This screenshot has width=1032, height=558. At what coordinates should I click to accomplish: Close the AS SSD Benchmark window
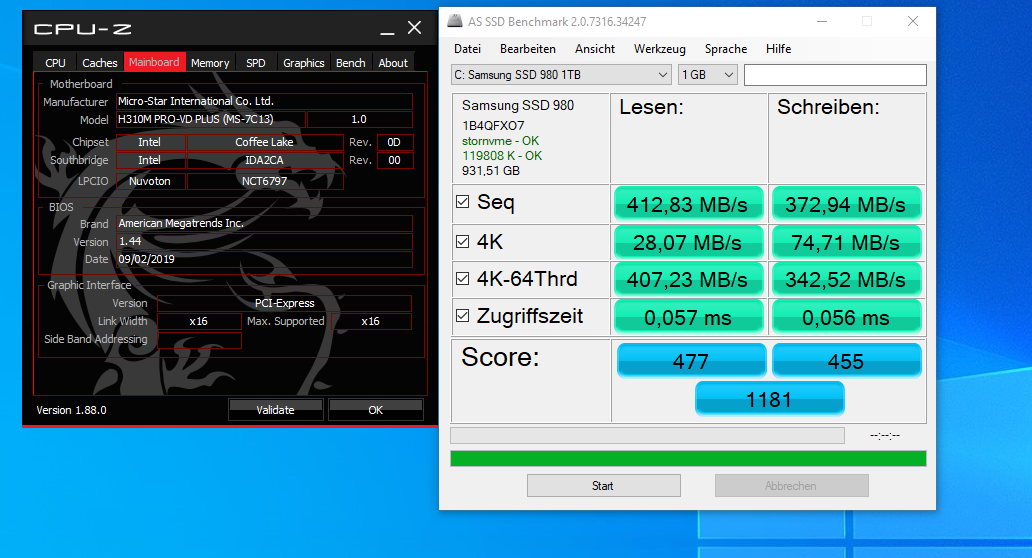point(912,22)
